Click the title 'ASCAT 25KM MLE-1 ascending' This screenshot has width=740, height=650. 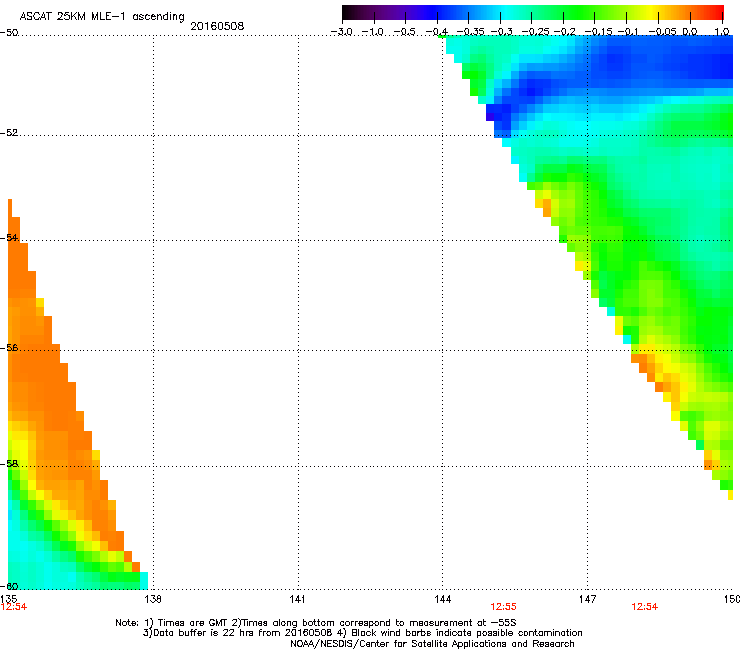pyautogui.click(x=102, y=16)
